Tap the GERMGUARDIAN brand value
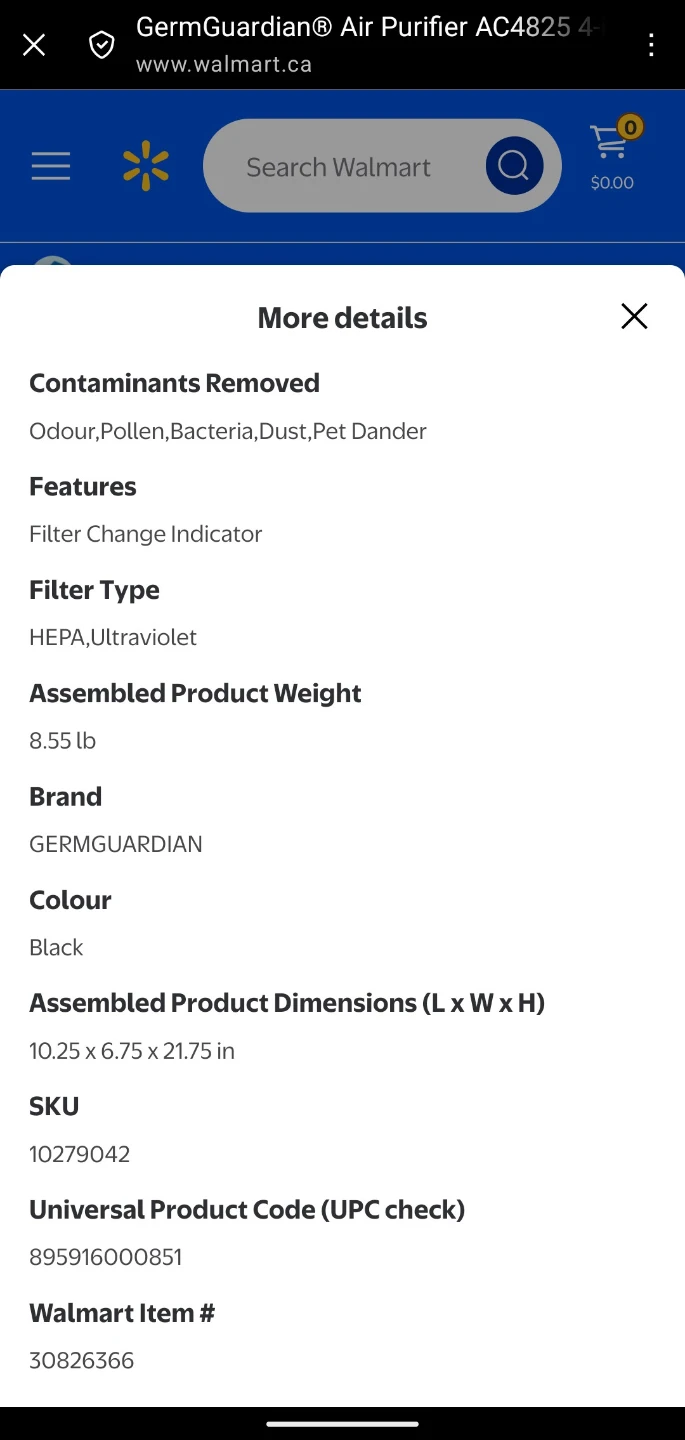 pos(116,844)
